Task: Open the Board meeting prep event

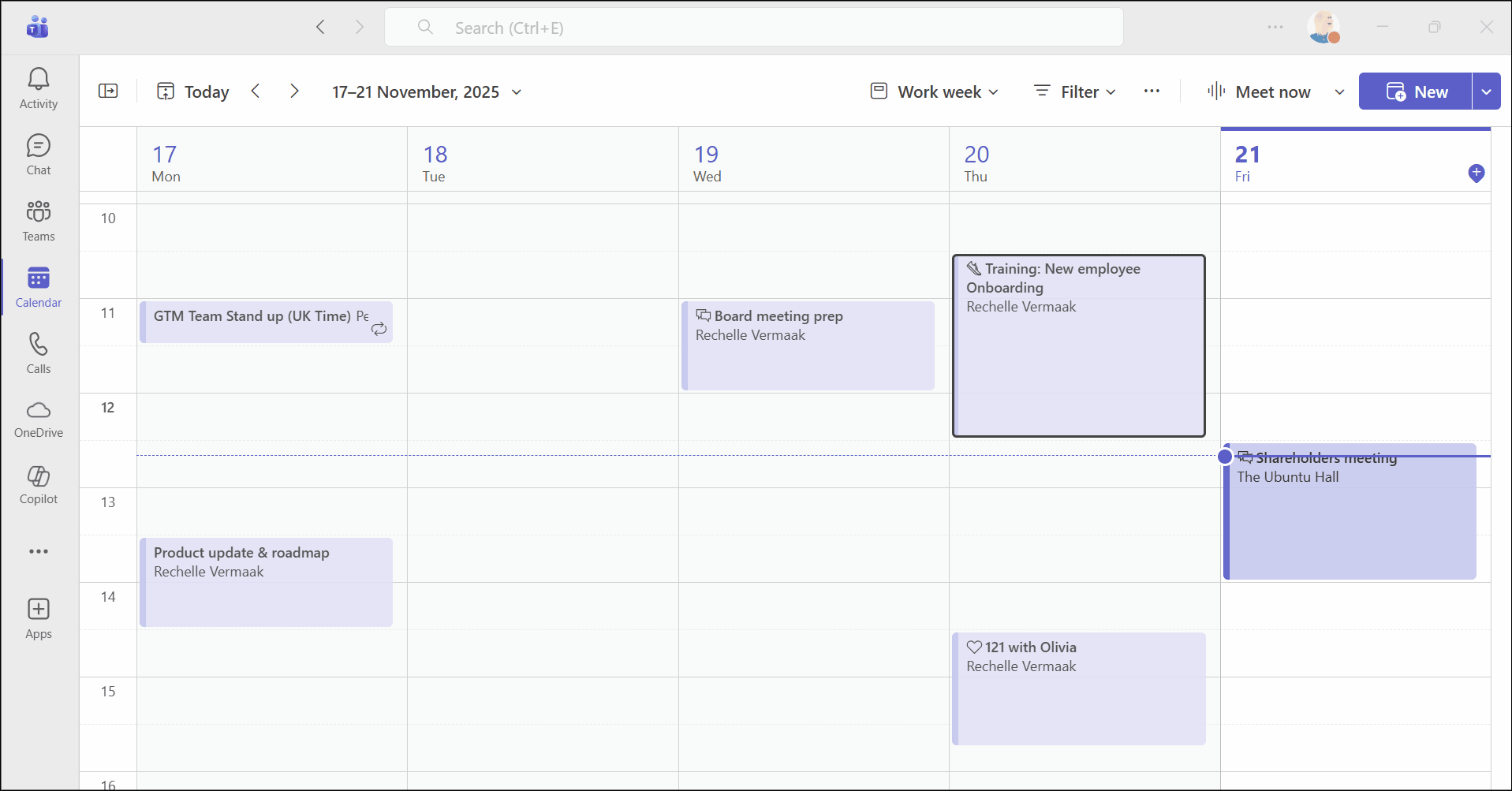Action: pos(808,345)
